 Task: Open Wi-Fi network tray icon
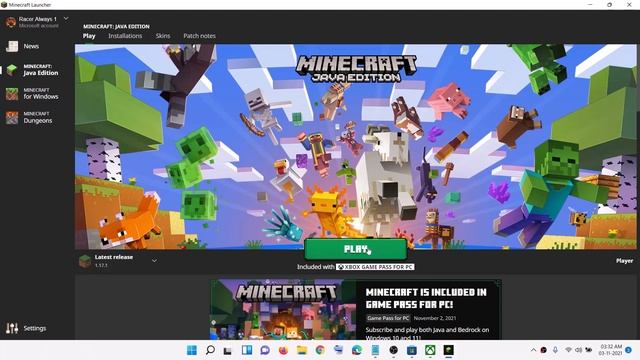point(568,350)
